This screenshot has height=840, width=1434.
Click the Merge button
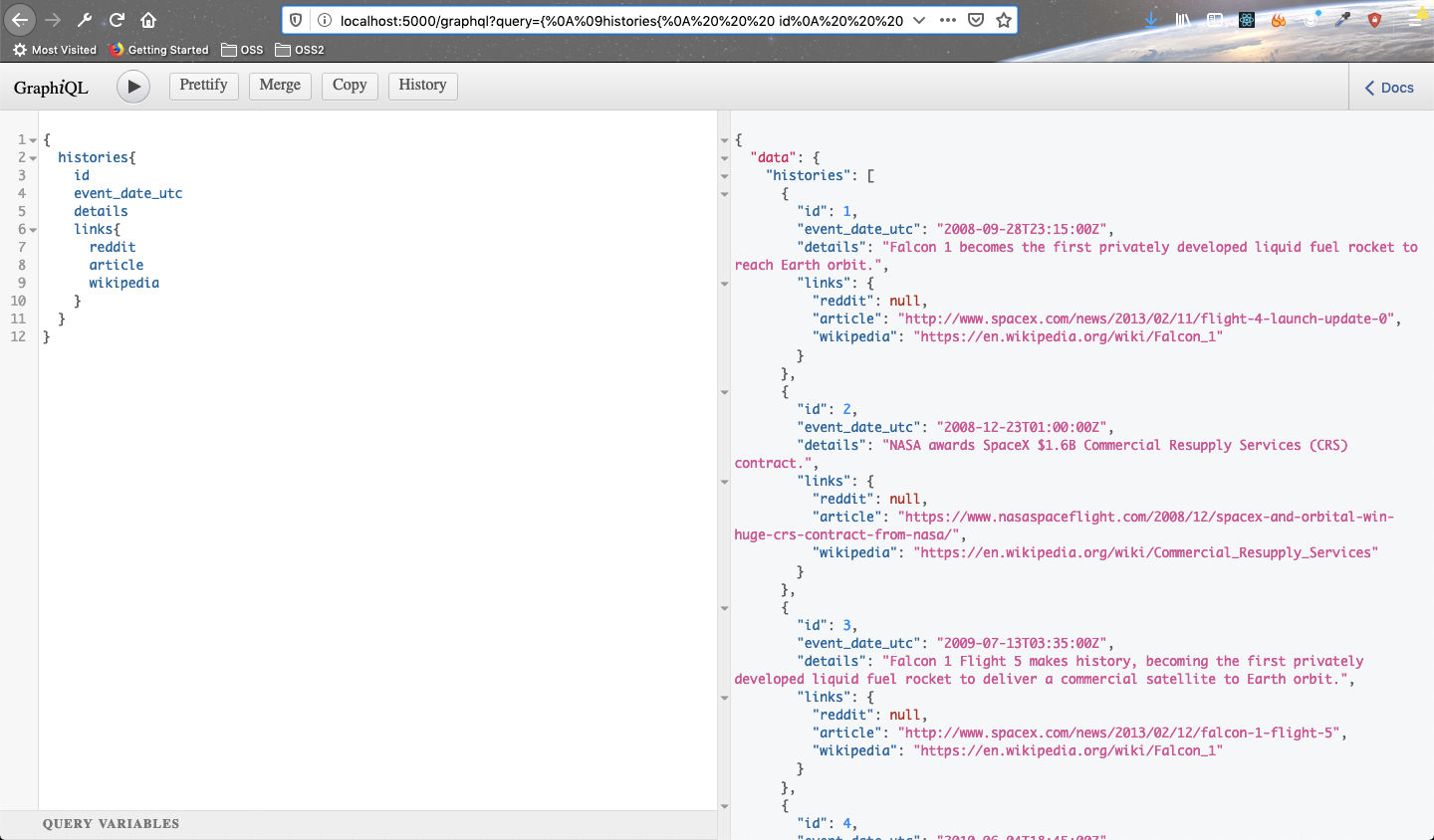click(280, 86)
